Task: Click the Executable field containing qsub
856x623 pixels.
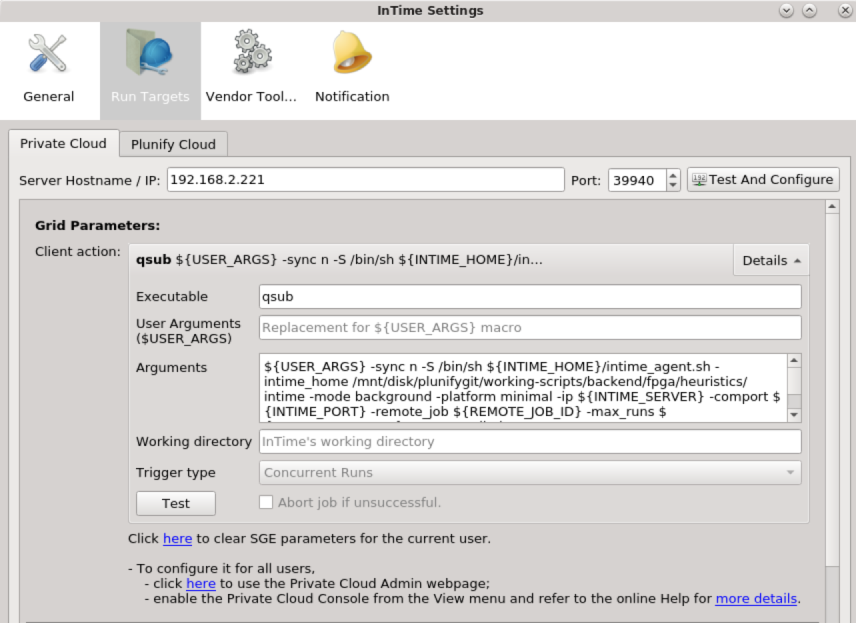Action: [530, 296]
